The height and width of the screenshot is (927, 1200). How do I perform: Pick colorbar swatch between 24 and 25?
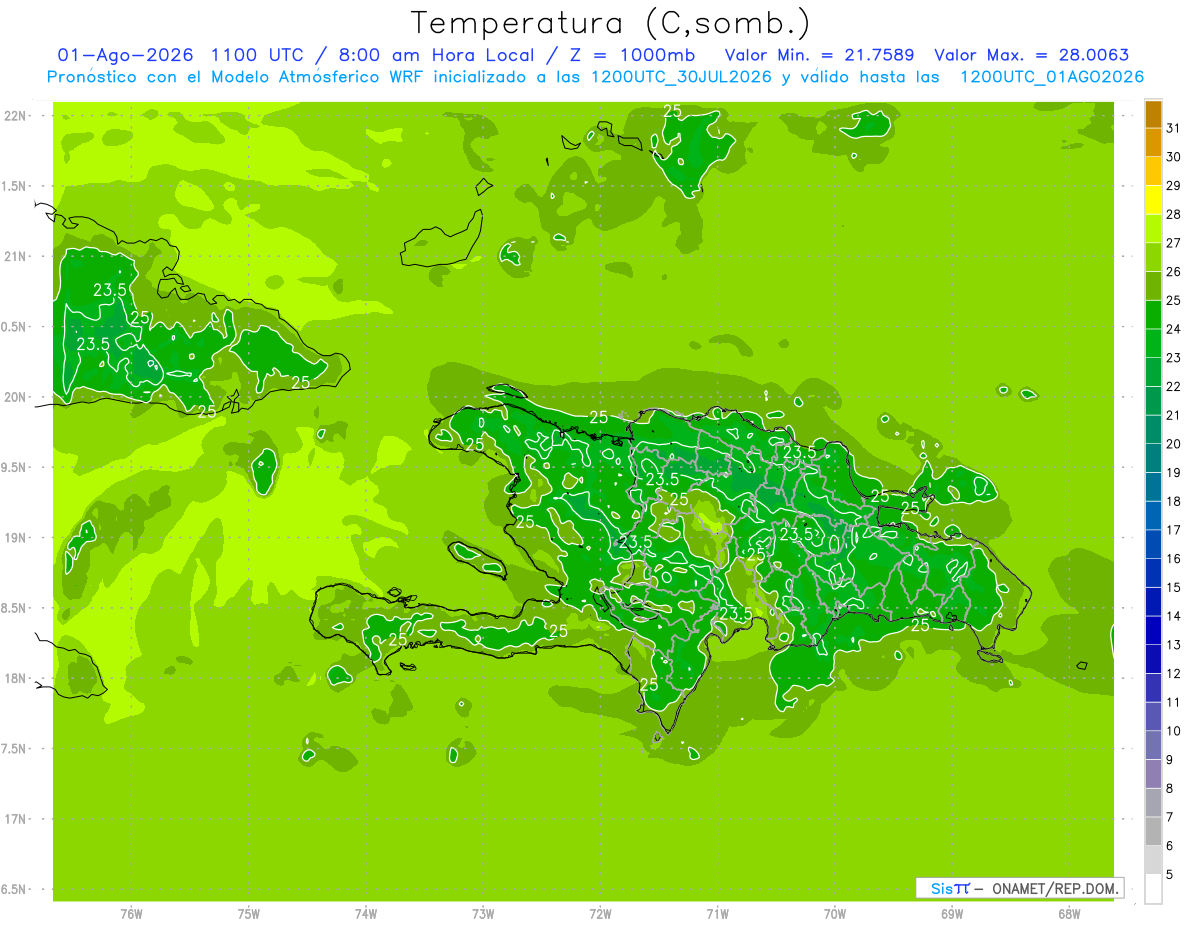click(x=1154, y=315)
